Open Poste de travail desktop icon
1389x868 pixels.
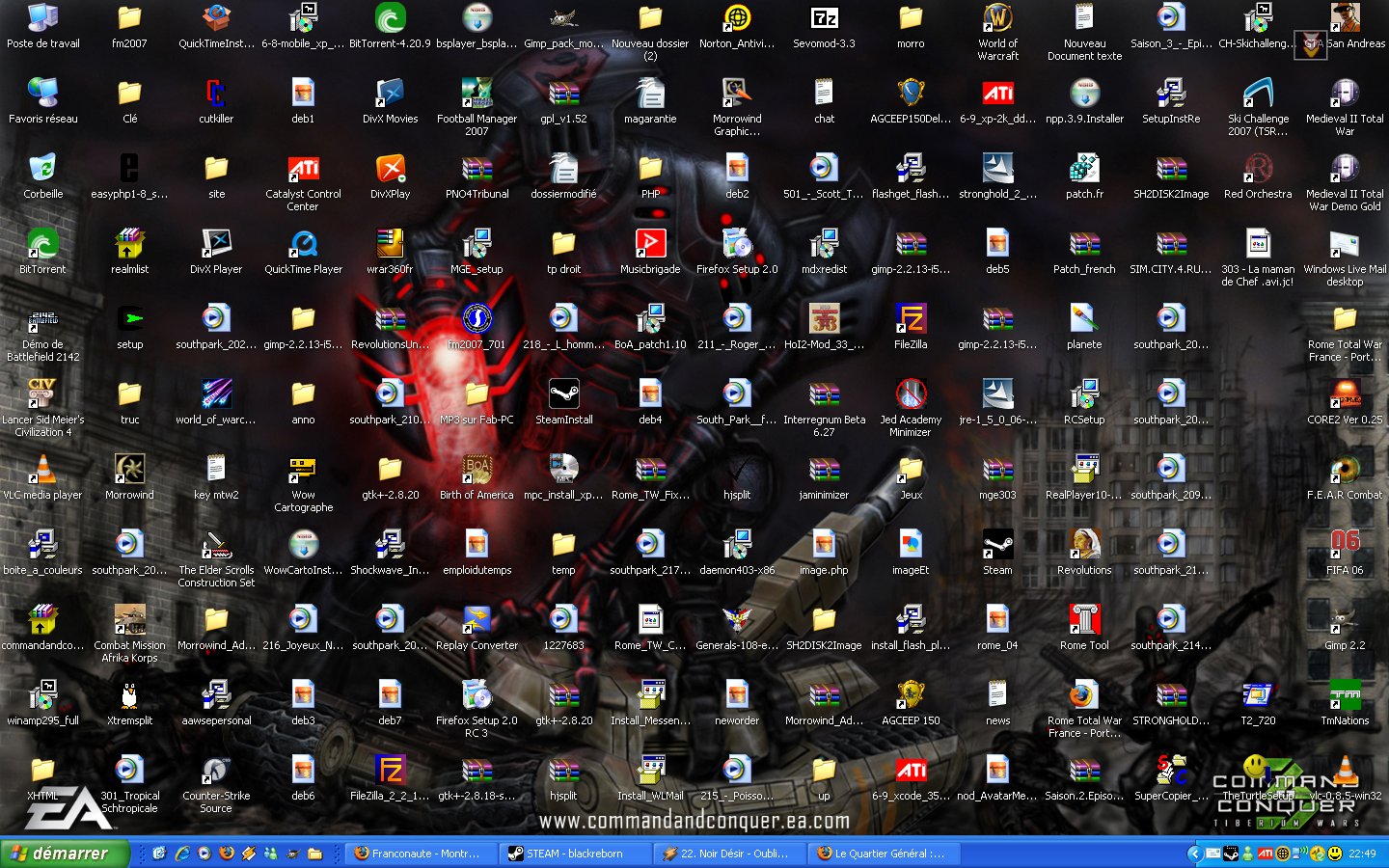[43, 26]
